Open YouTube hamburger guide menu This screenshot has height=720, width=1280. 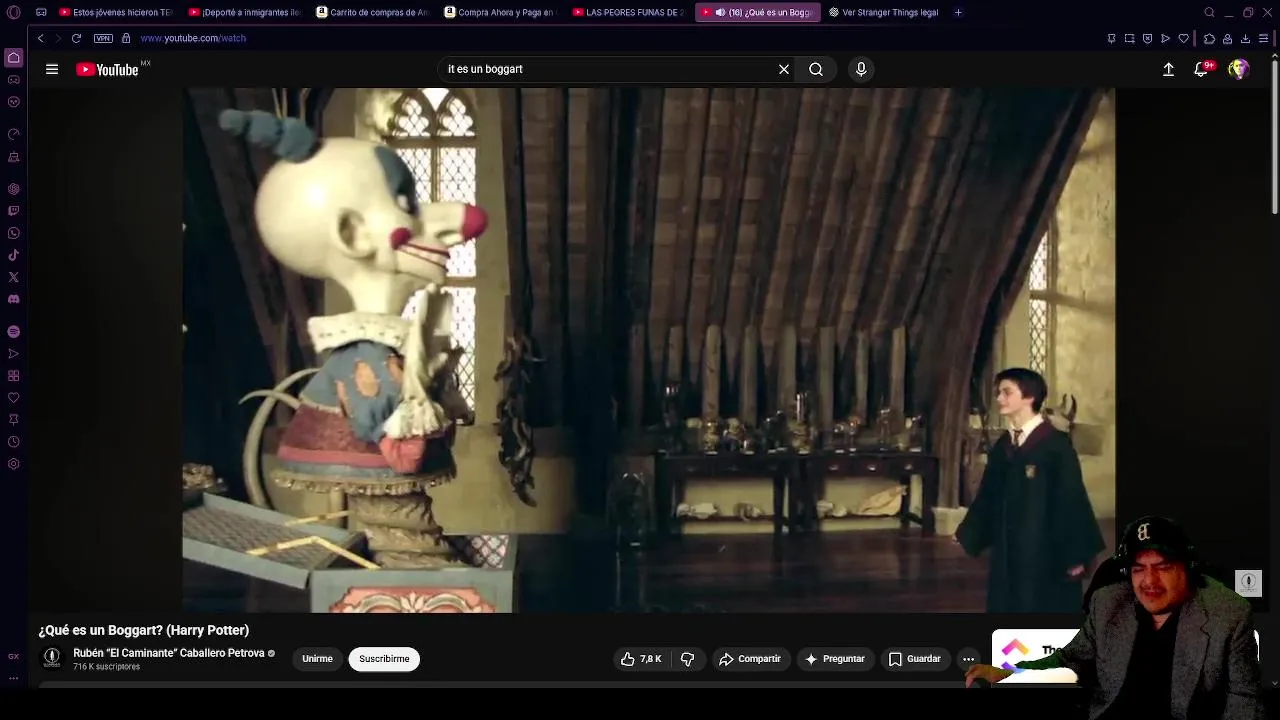[52, 69]
